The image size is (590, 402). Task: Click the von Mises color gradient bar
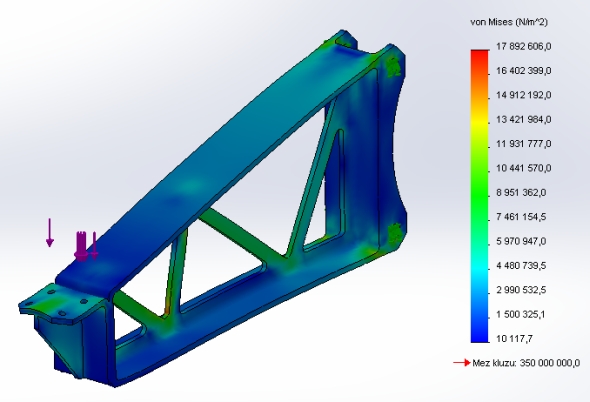(x=479, y=196)
